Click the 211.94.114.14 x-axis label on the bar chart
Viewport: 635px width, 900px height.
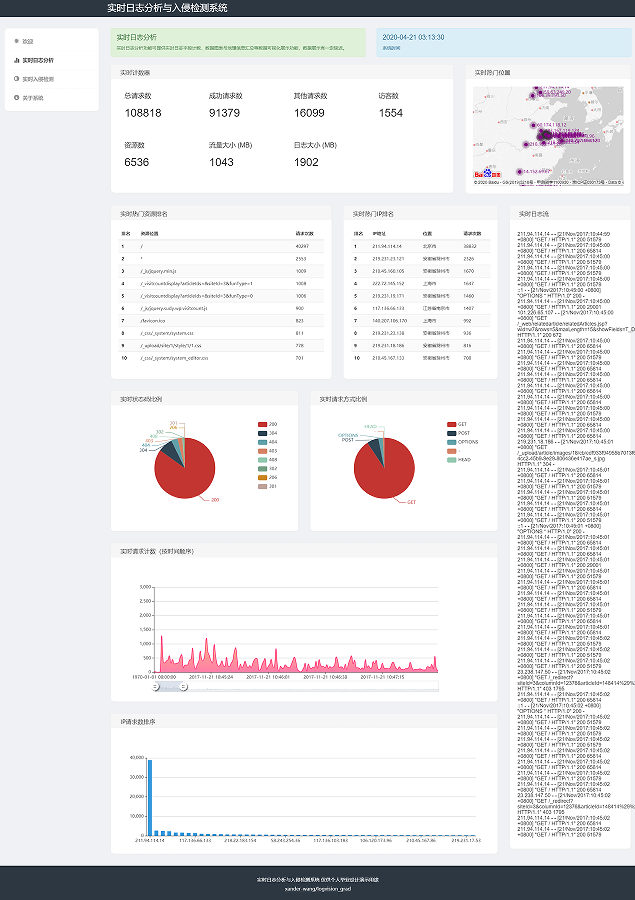[150, 840]
